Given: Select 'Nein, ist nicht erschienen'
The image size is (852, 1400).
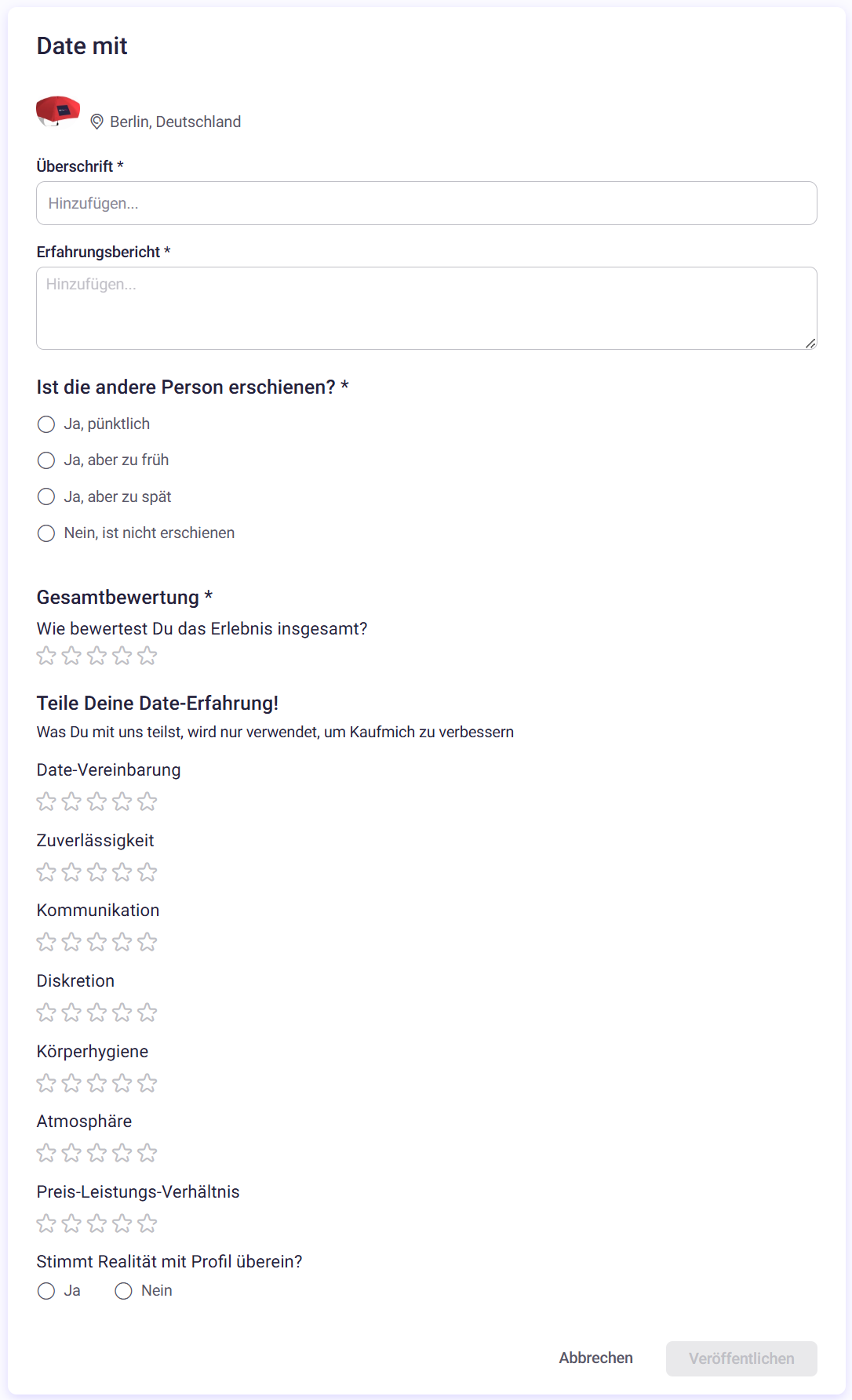Looking at the screenshot, I should point(46,533).
